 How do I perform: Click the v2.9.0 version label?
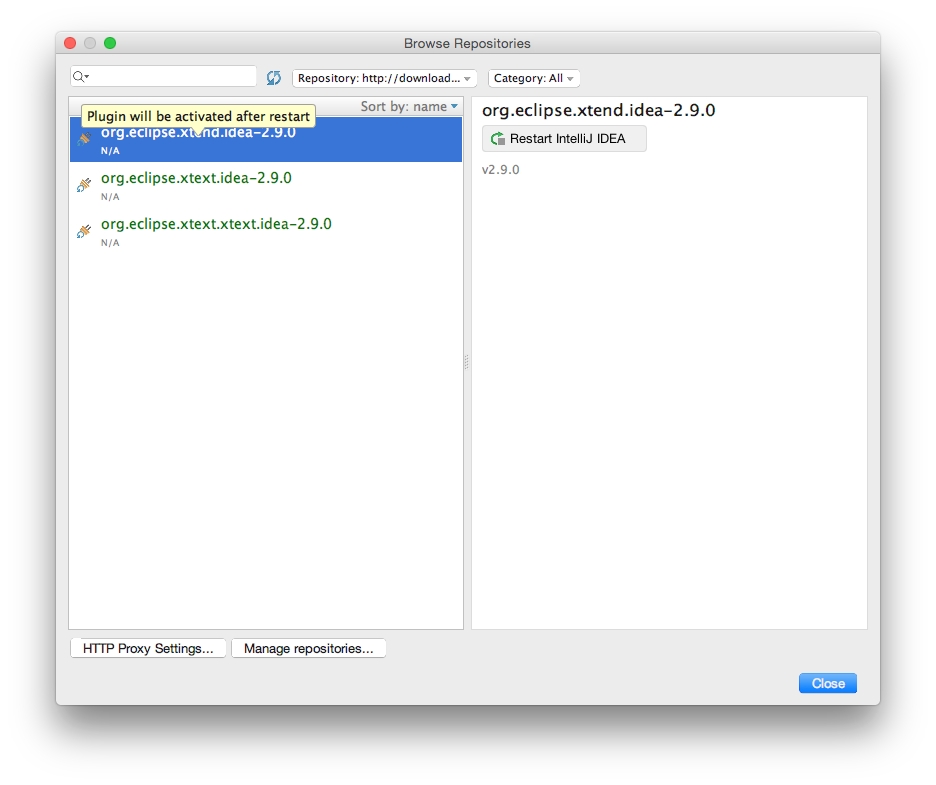503,169
